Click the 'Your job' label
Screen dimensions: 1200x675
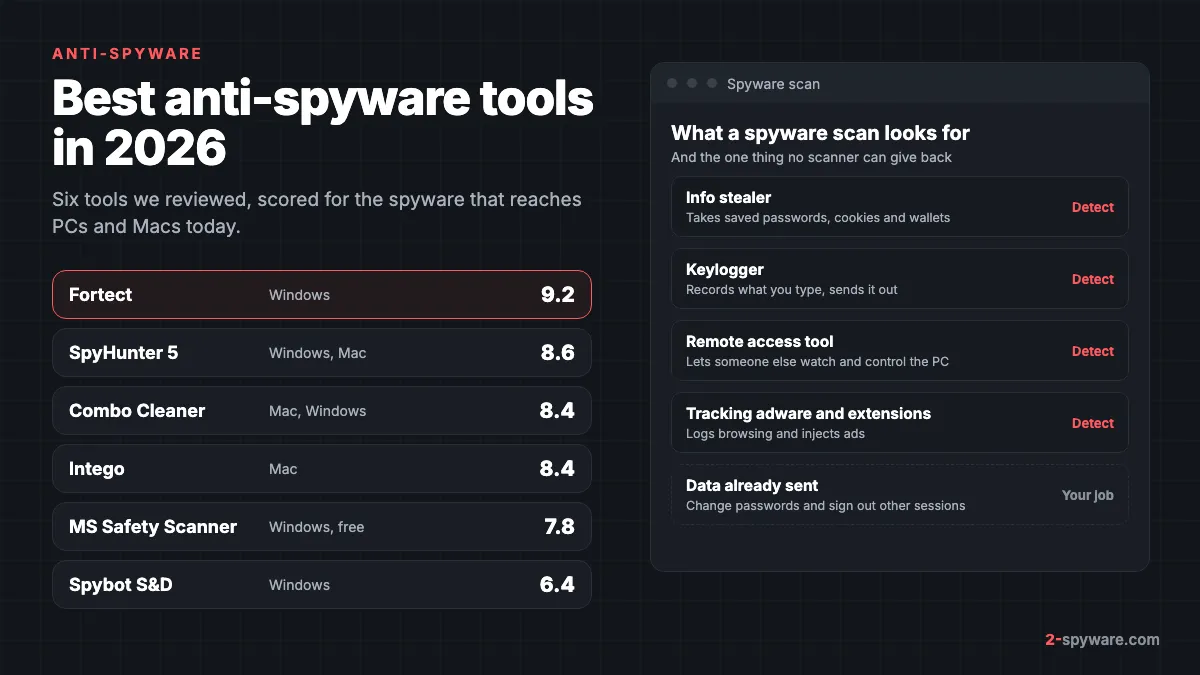point(1088,495)
